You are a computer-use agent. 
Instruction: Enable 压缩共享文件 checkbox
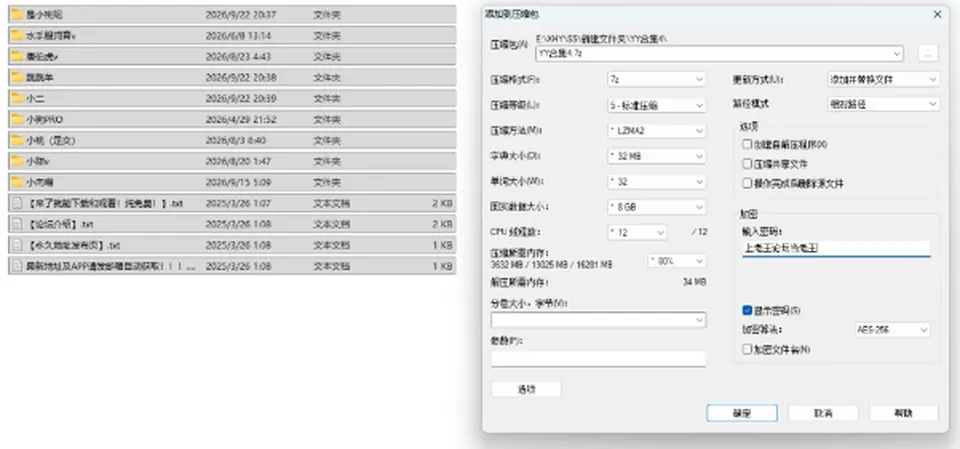[746, 164]
